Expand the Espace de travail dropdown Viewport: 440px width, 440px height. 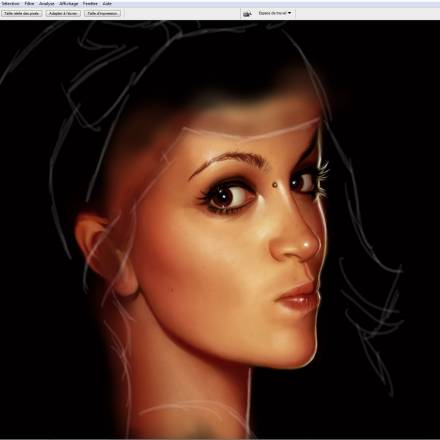click(x=275, y=13)
